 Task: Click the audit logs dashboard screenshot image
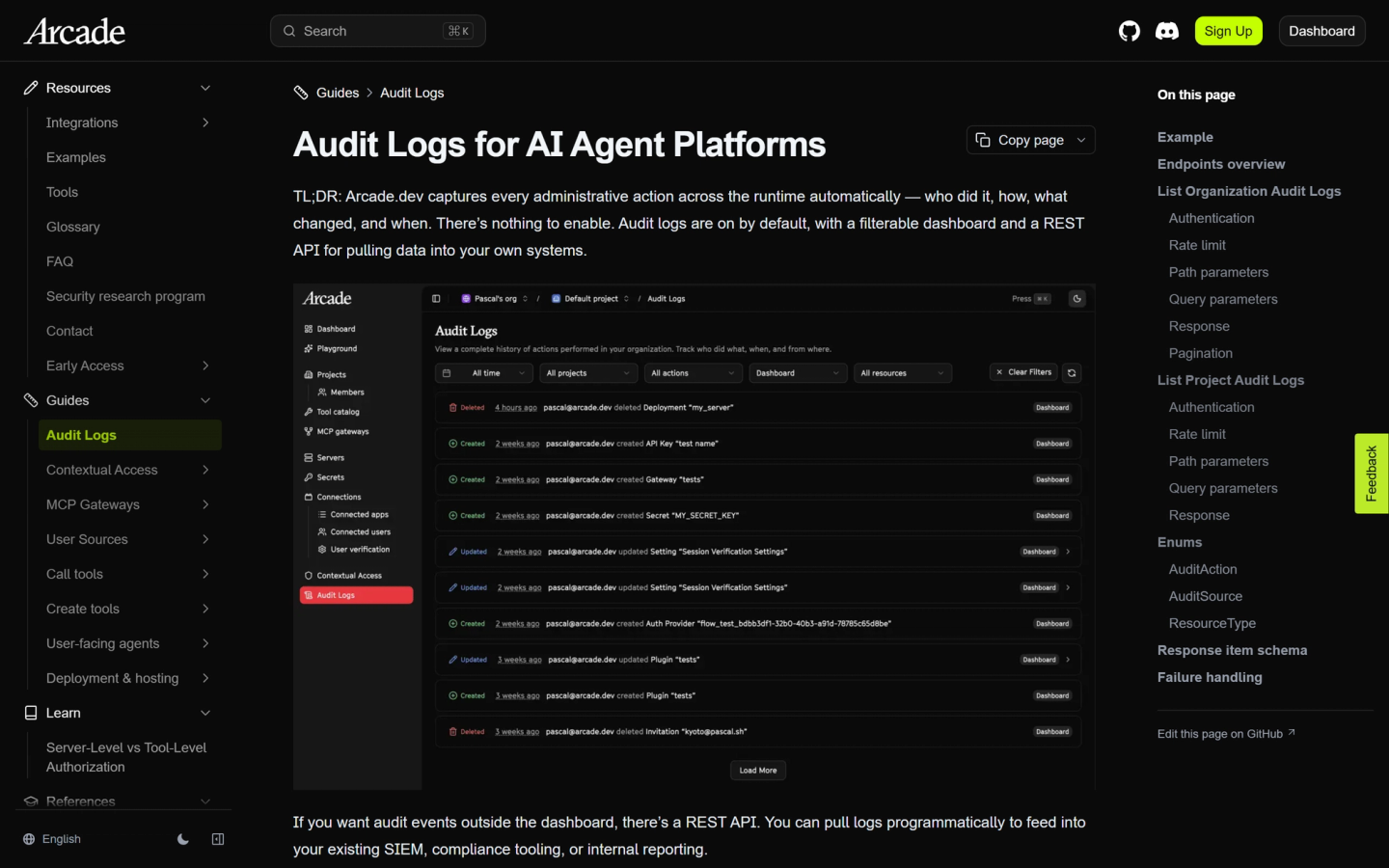click(694, 537)
